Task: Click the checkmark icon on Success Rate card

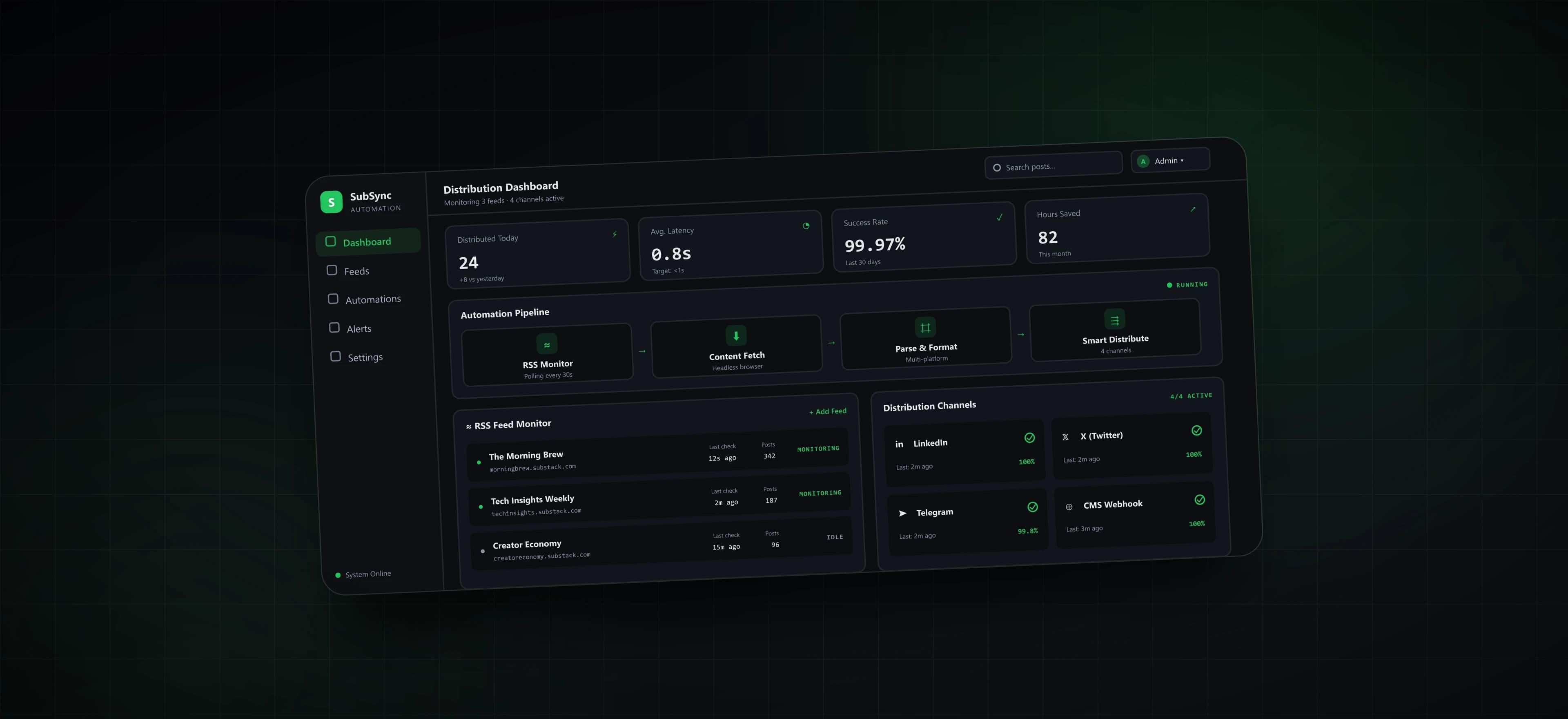Action: pyautogui.click(x=1000, y=217)
